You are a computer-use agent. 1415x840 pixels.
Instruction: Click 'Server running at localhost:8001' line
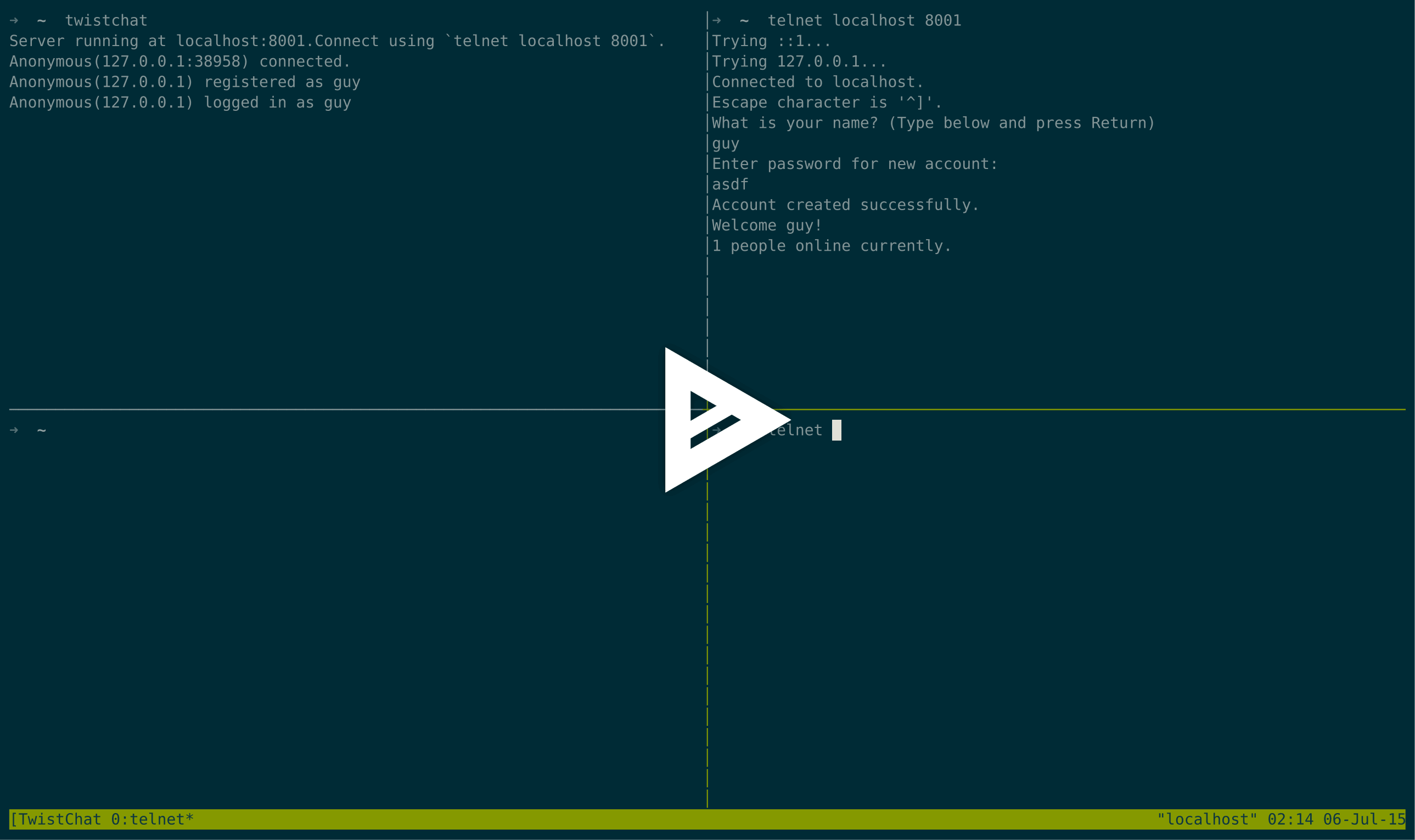[337, 41]
